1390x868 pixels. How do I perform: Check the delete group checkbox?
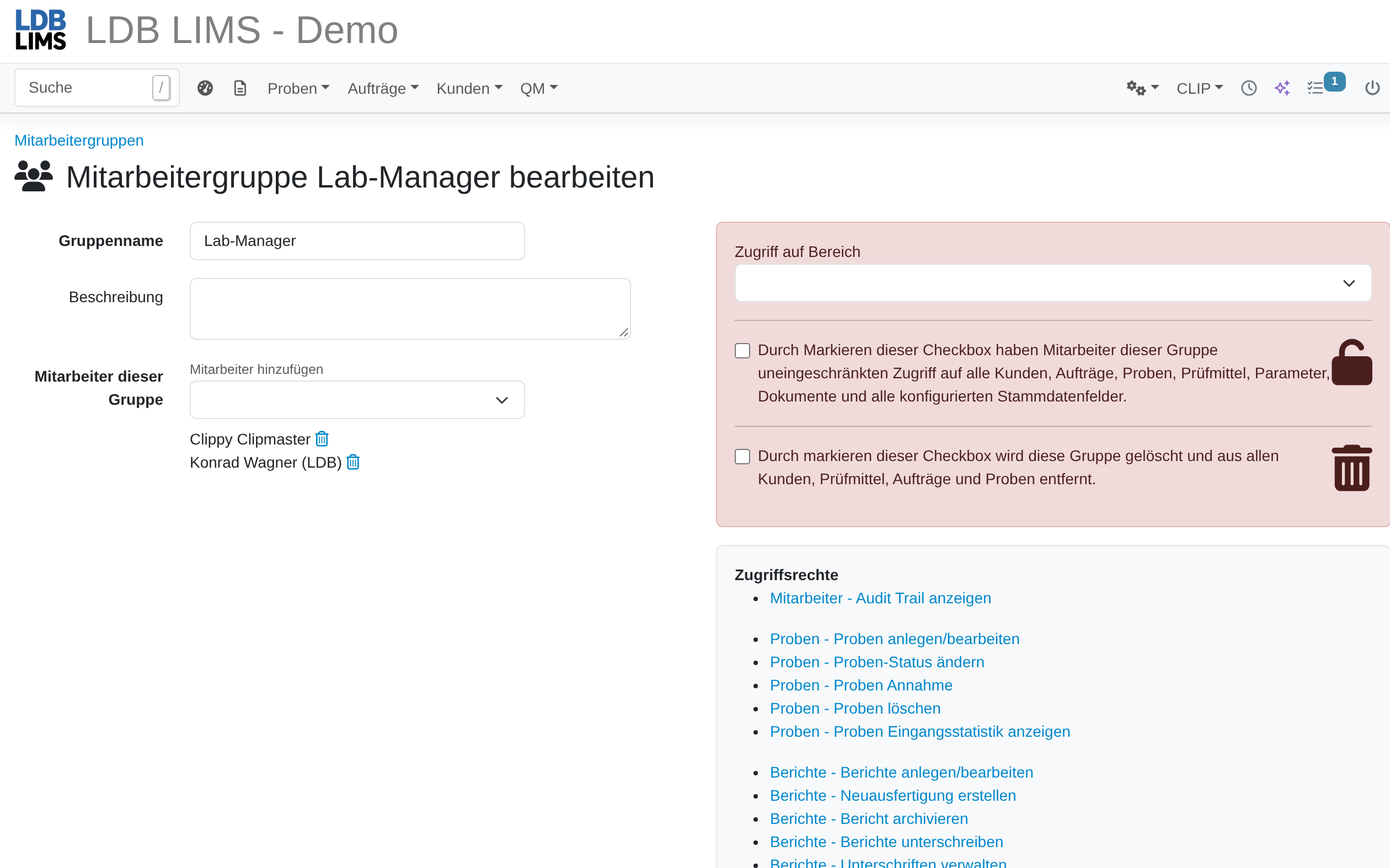(742, 457)
